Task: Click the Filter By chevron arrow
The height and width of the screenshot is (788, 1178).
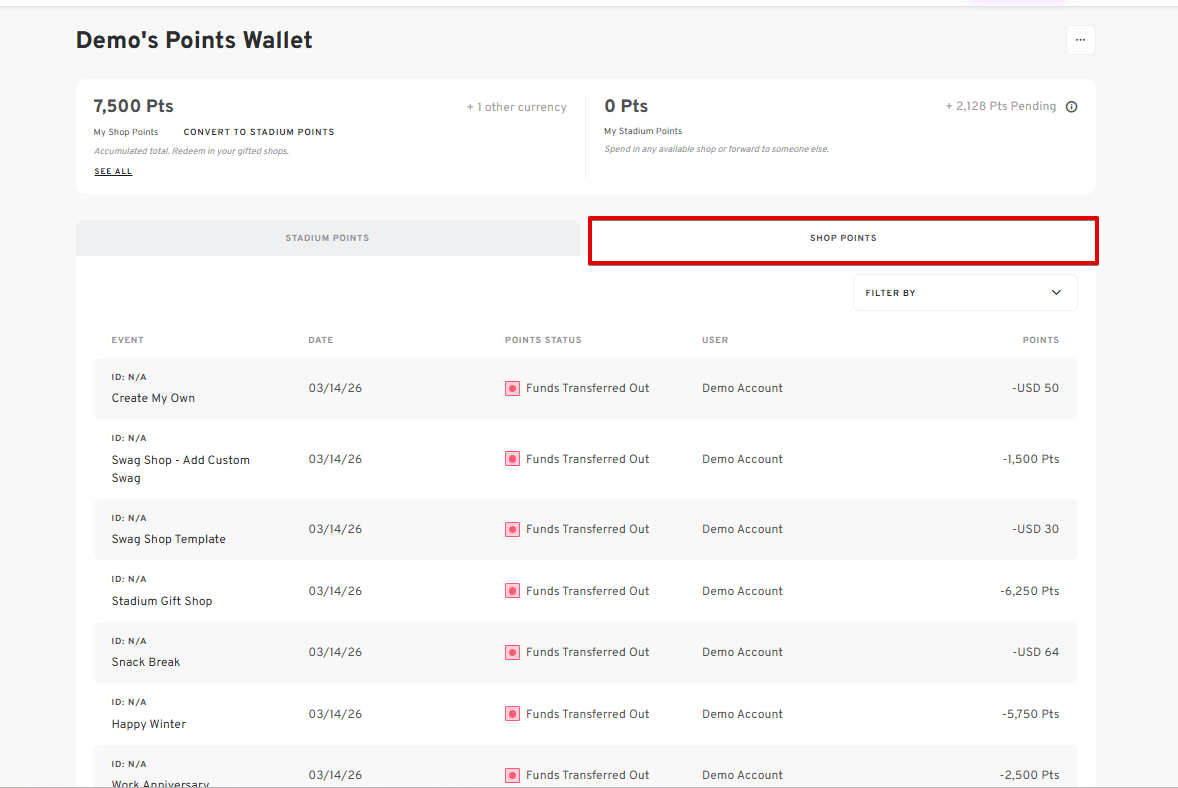Action: tap(1056, 293)
